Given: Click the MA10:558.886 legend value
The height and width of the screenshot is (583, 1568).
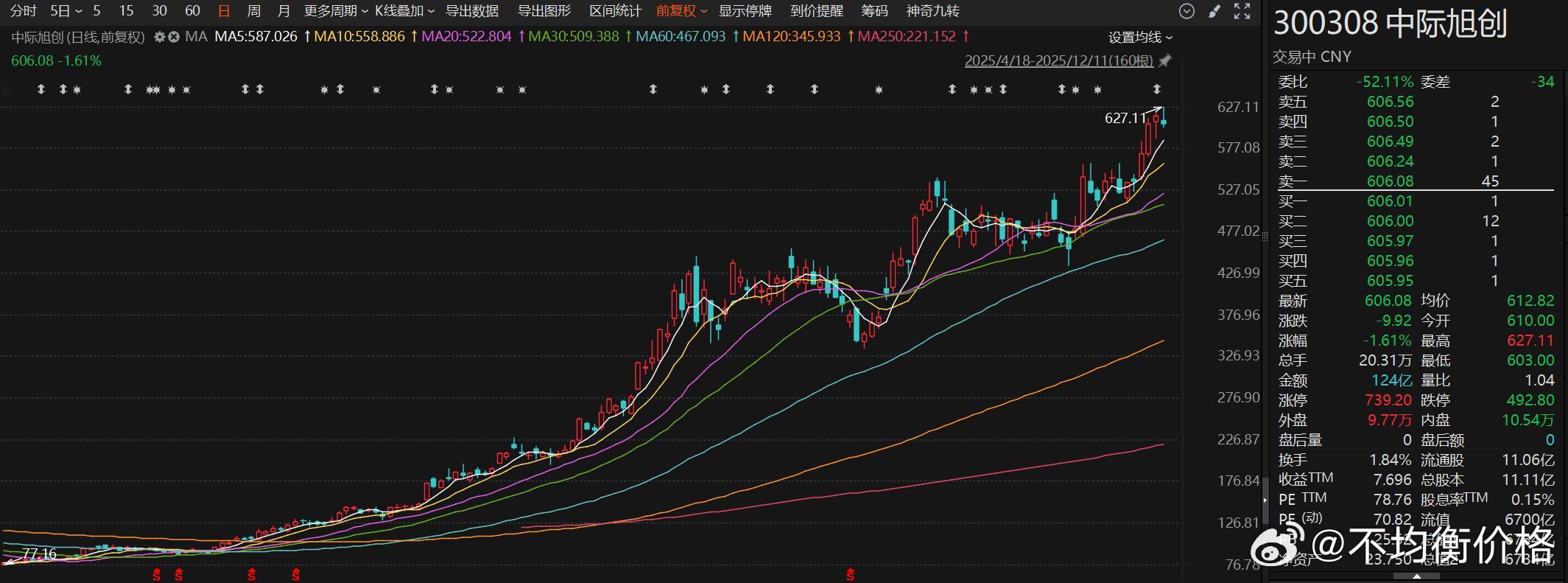Looking at the screenshot, I should coord(360,37).
